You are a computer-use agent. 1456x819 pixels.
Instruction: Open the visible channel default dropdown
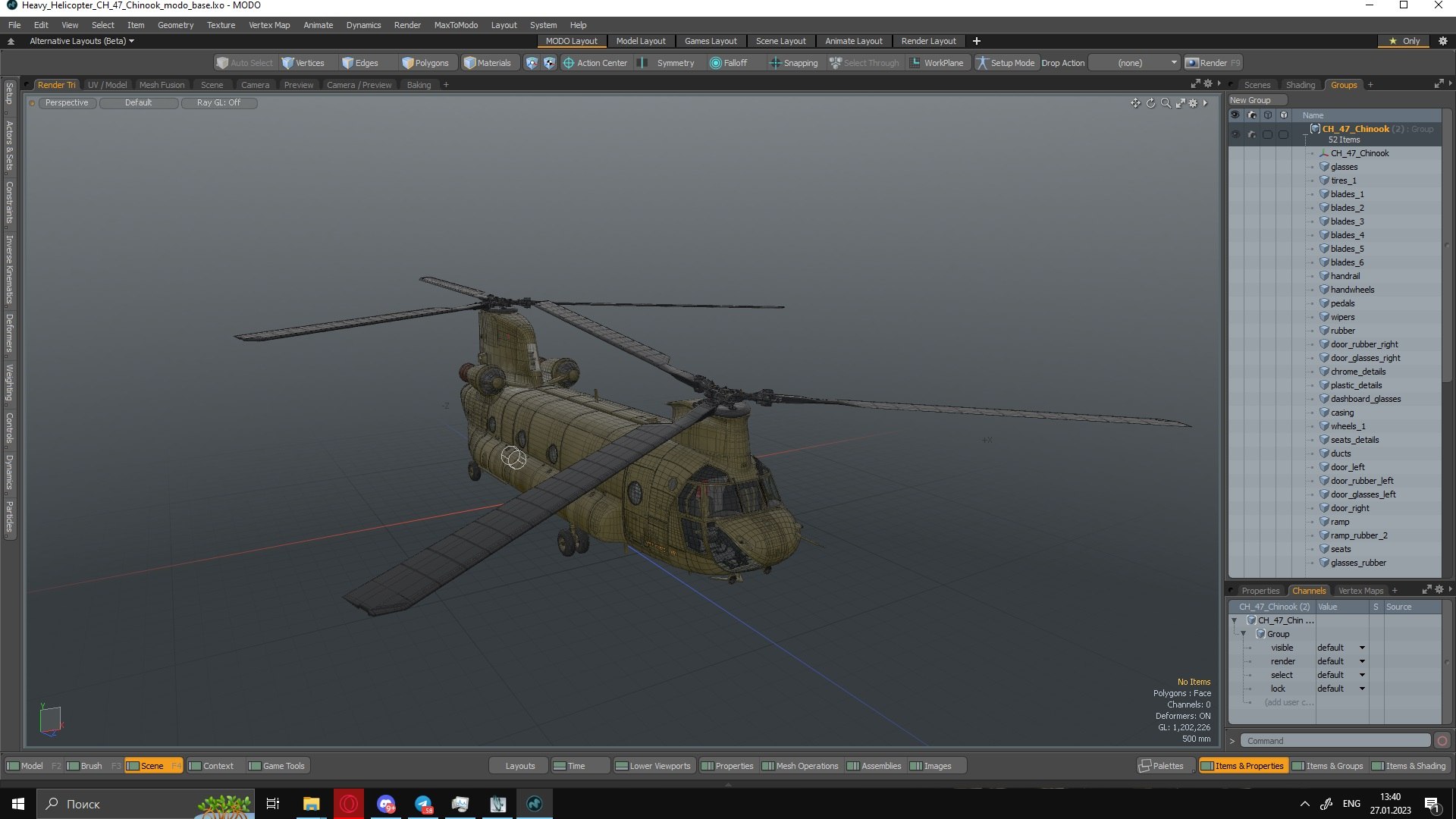click(x=1341, y=648)
